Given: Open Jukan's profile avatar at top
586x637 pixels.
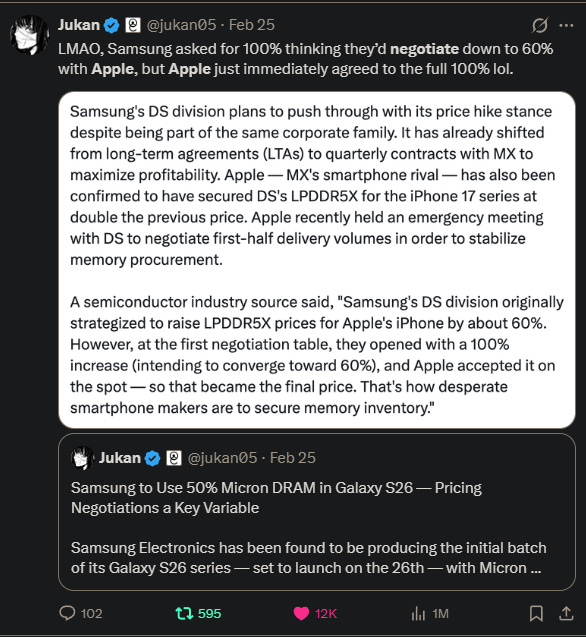Looking at the screenshot, I should click(29, 35).
